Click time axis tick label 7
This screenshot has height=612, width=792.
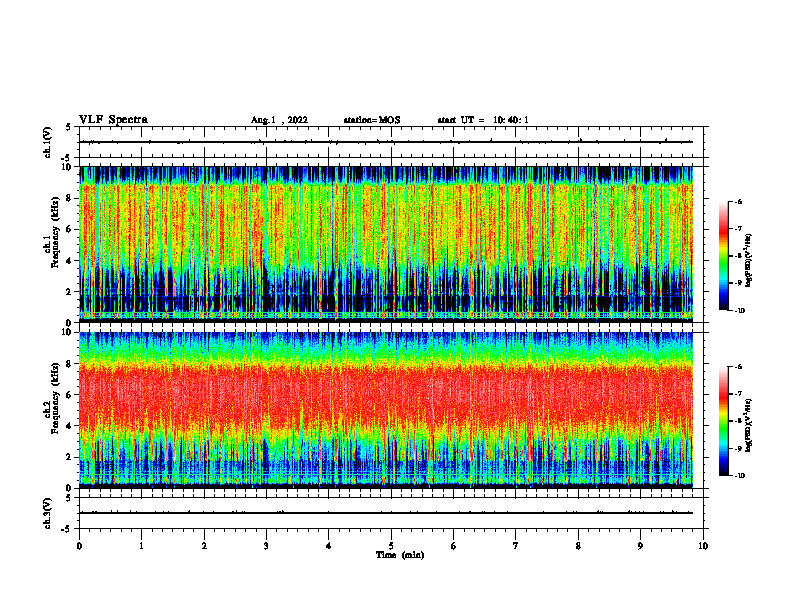(516, 546)
